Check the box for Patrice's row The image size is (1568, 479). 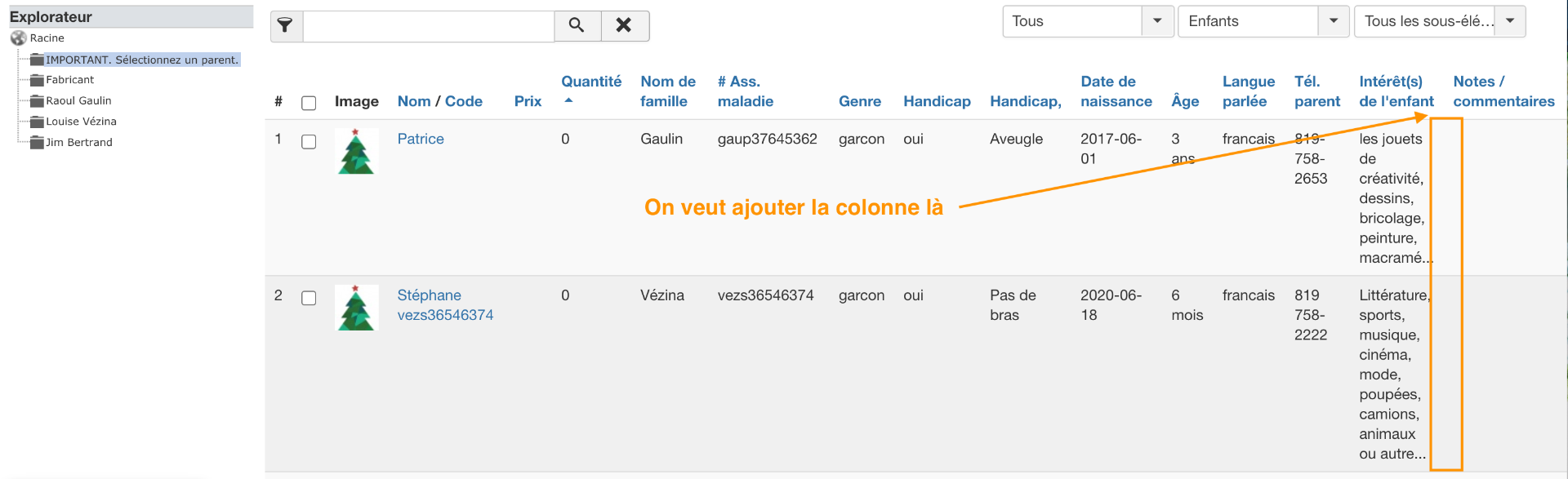[309, 142]
